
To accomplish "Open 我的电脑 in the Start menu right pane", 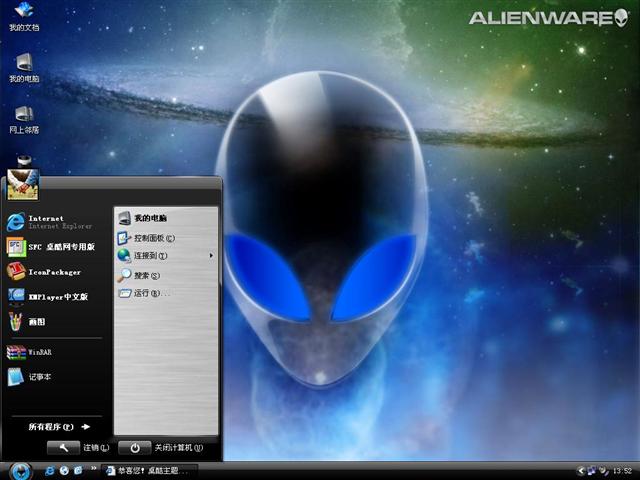I will coord(150,218).
